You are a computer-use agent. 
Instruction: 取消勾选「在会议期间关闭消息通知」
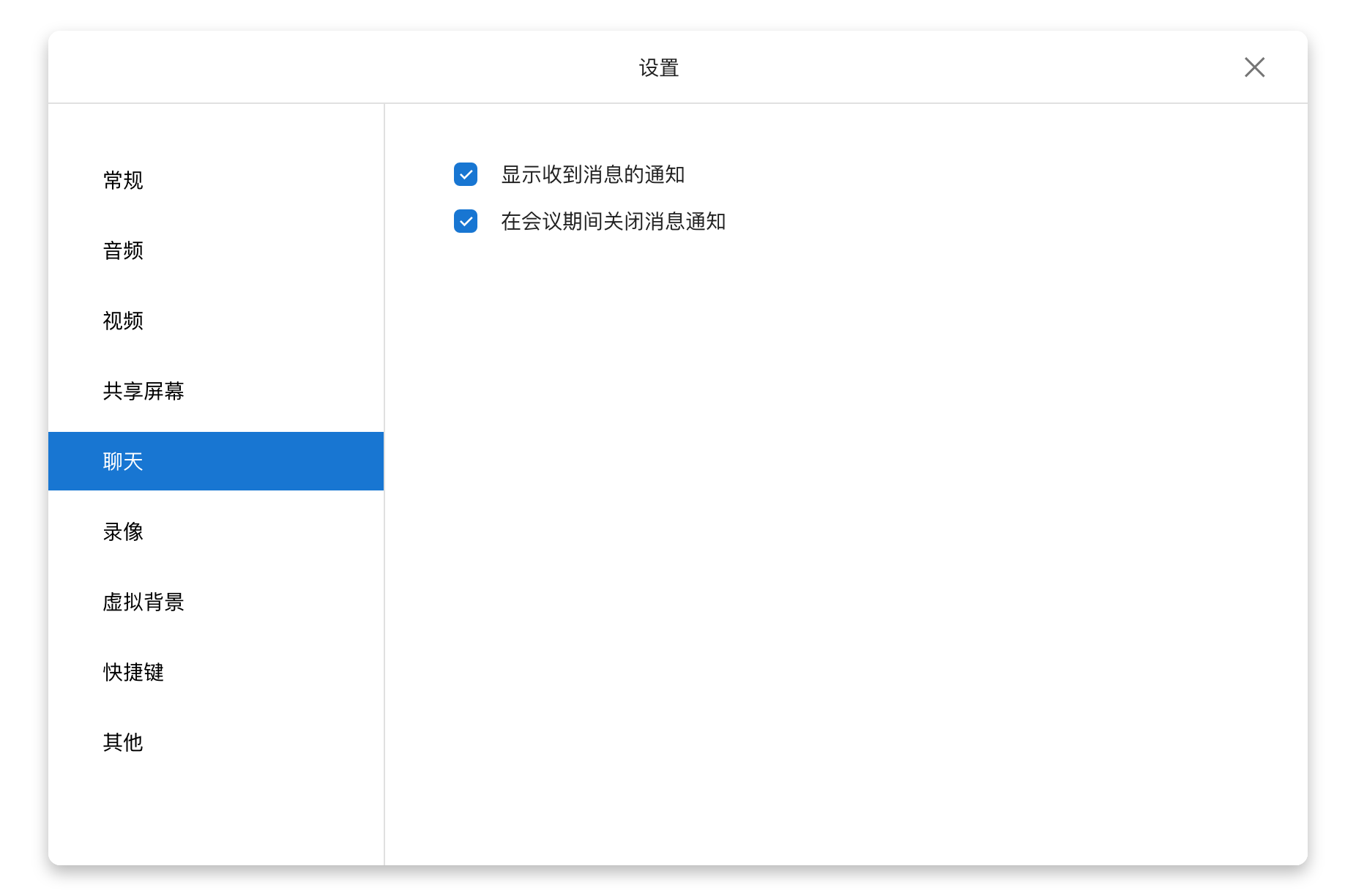(x=465, y=221)
